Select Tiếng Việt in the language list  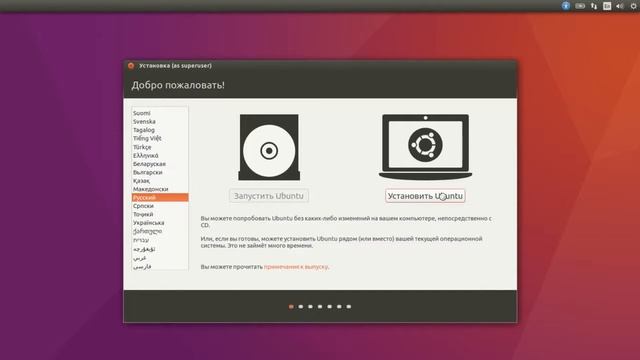pos(160,138)
